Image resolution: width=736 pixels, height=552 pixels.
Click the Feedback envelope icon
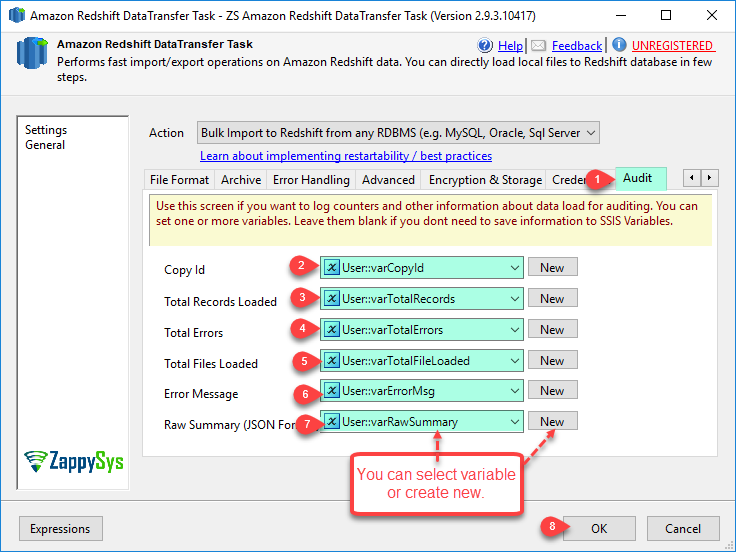pos(538,46)
